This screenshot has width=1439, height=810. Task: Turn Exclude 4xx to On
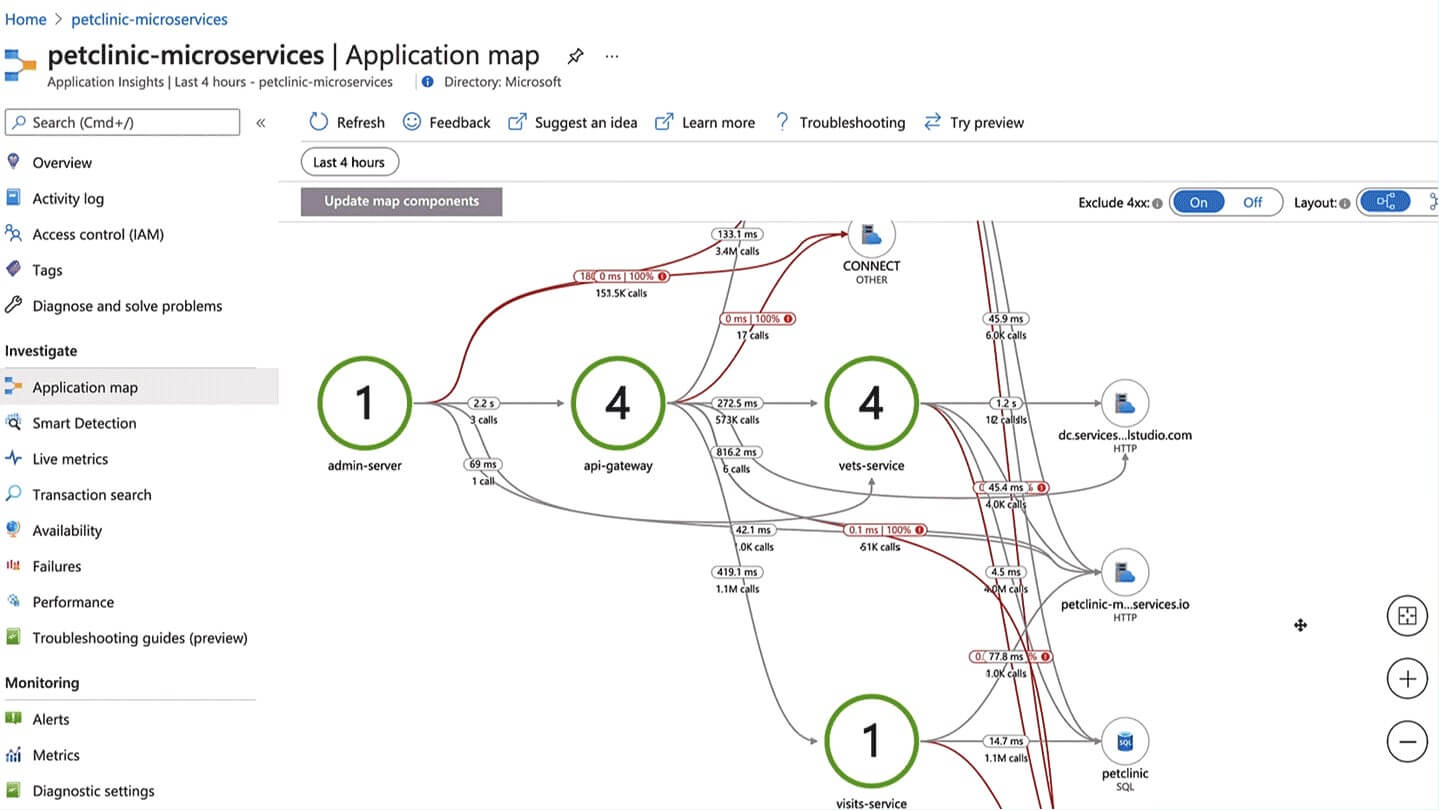1198,202
